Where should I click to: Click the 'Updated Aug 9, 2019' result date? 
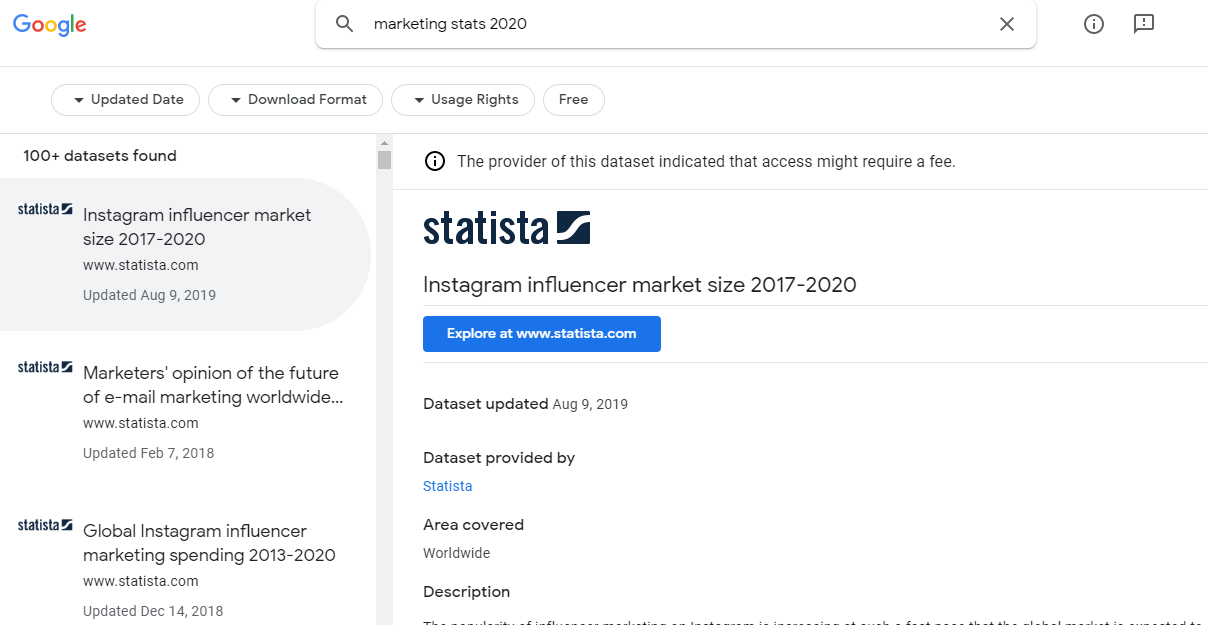coord(150,295)
